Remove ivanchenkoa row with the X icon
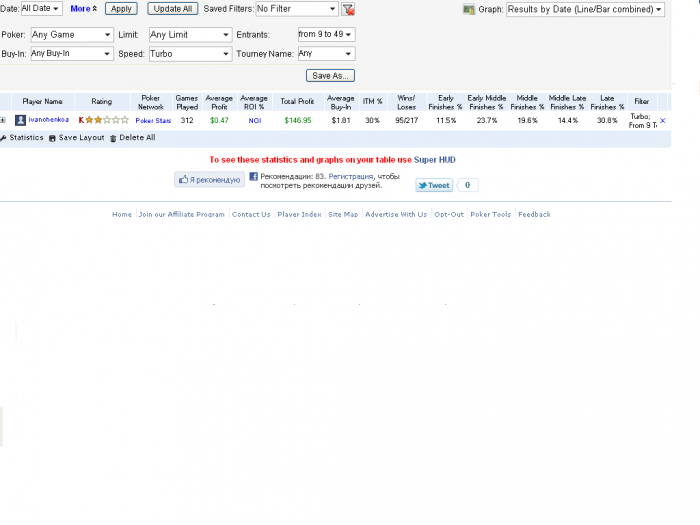The width and height of the screenshot is (700, 525). [x=662, y=121]
